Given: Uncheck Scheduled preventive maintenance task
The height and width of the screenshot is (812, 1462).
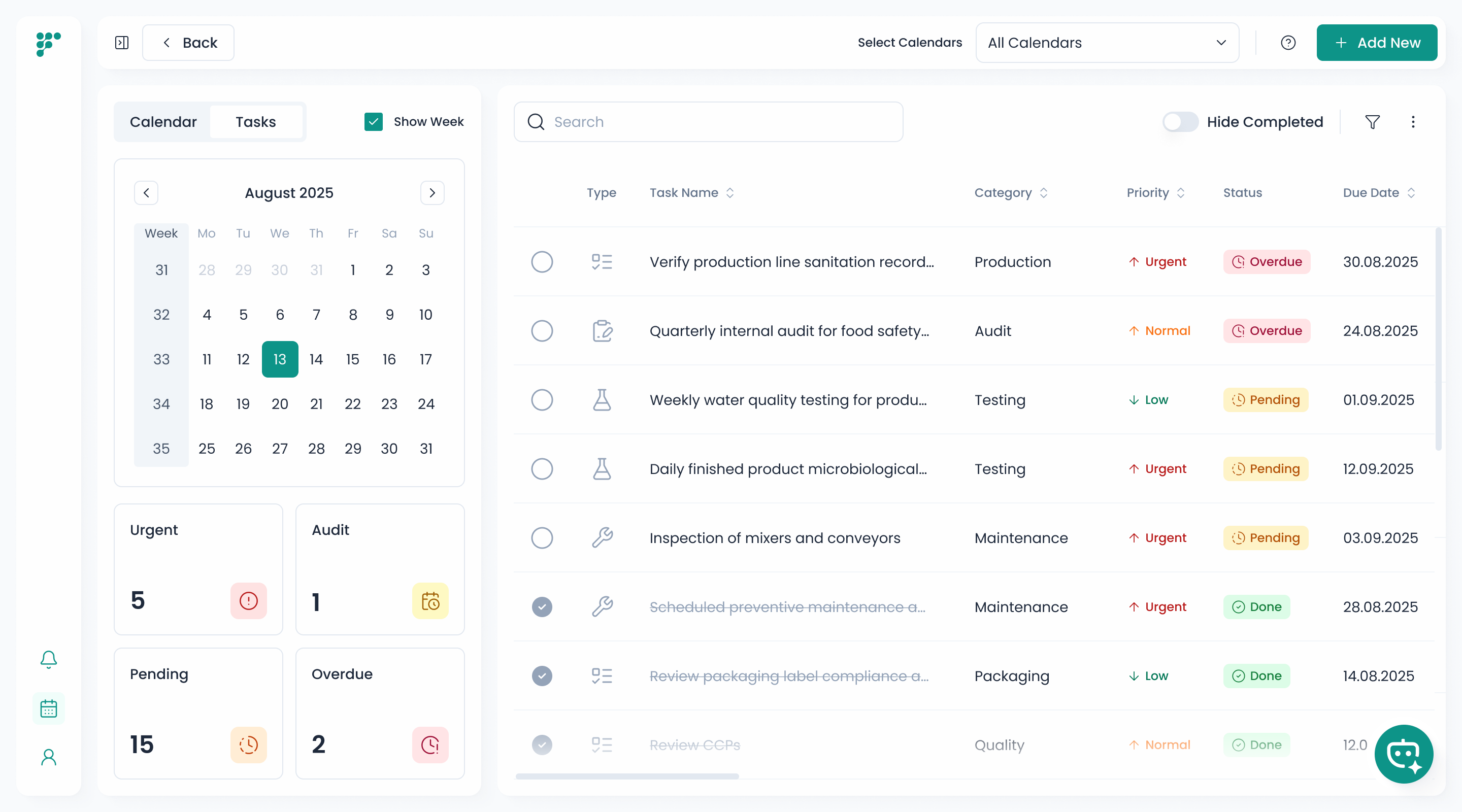Looking at the screenshot, I should (542, 606).
